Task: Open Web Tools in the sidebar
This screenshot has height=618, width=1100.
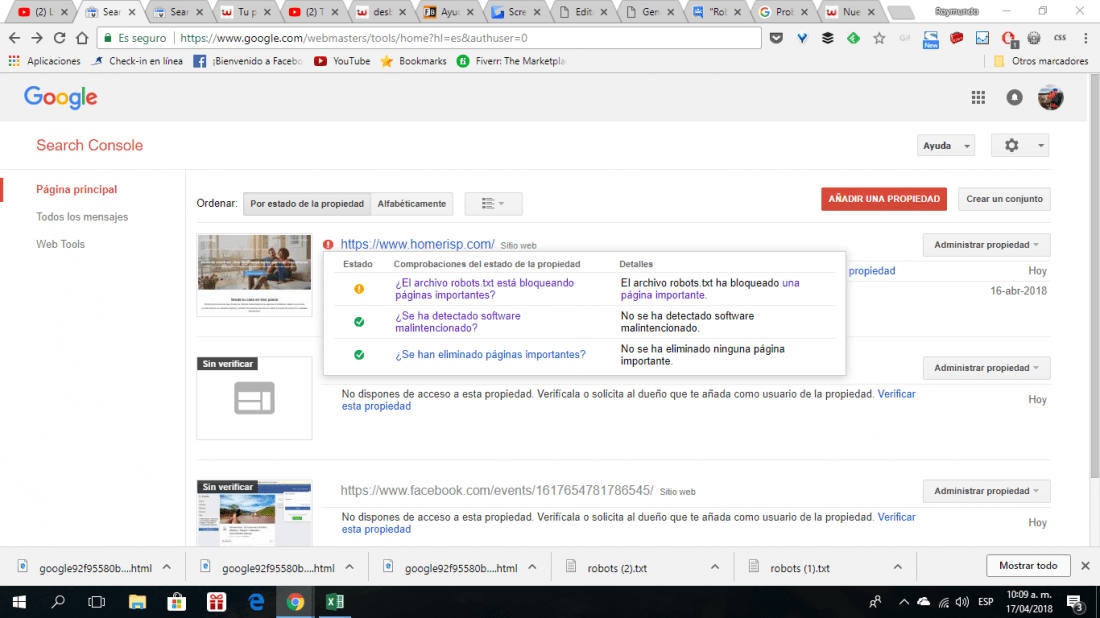Action: (x=60, y=244)
